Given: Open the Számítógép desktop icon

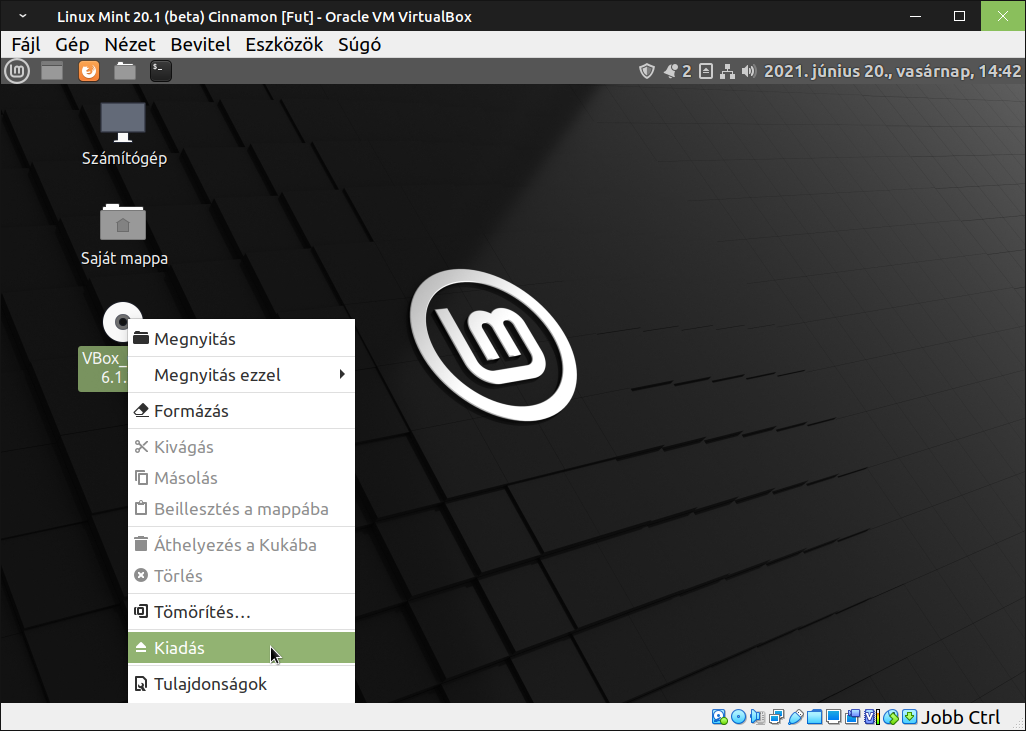Looking at the screenshot, I should click(x=124, y=134).
